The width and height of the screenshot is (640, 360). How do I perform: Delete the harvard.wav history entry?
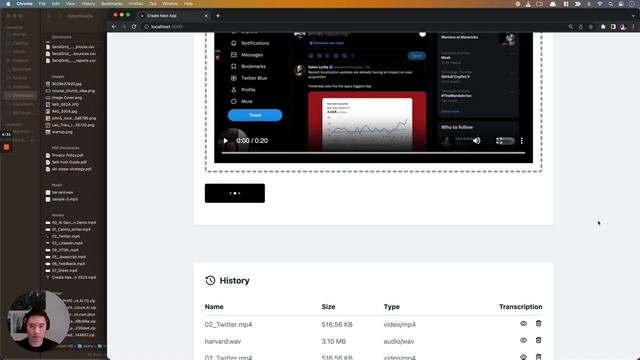tap(538, 340)
